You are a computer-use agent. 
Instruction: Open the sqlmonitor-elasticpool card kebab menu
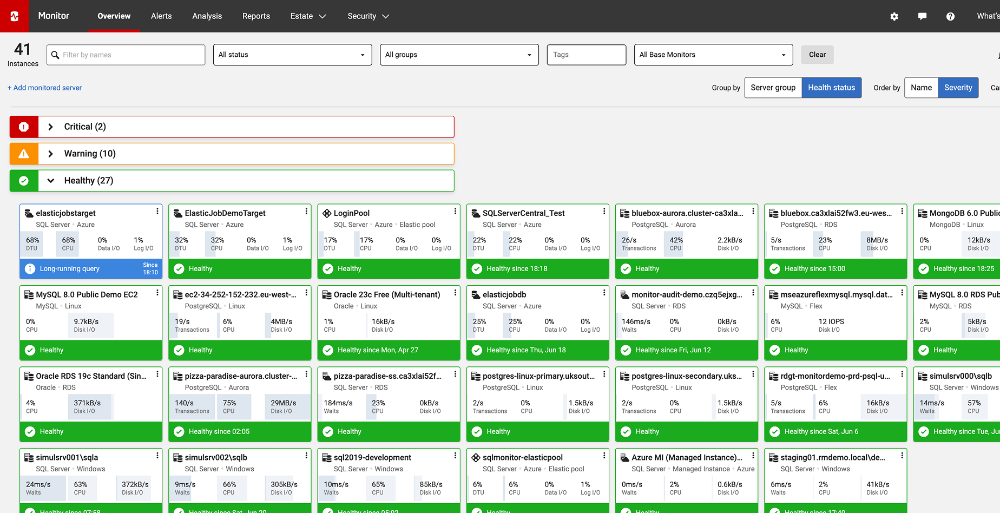pos(604,456)
